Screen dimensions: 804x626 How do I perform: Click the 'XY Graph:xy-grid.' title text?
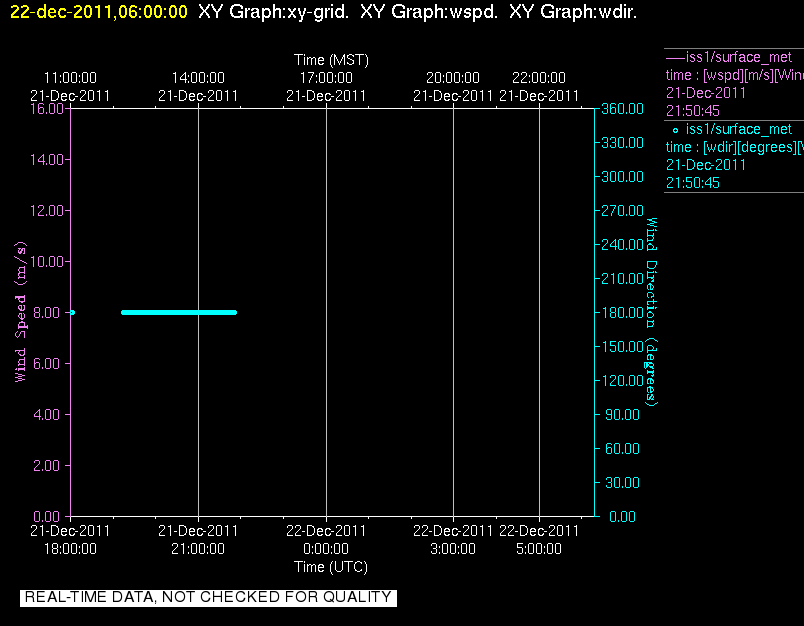pyautogui.click(x=273, y=12)
